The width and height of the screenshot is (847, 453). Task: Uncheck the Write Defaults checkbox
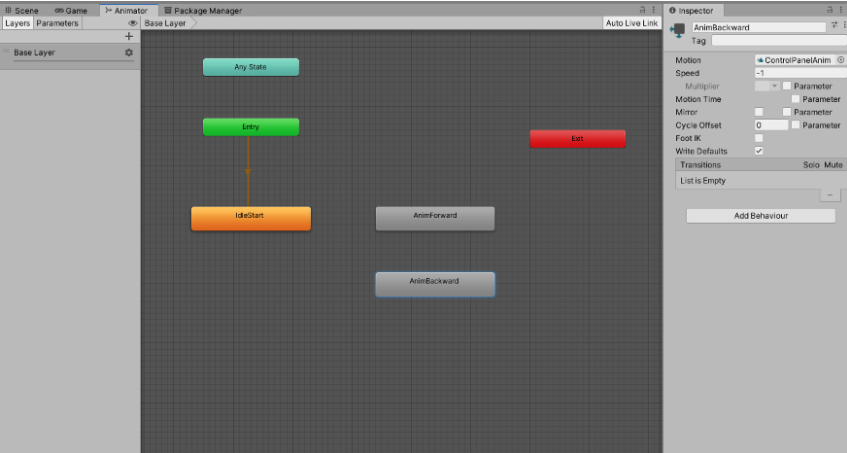(759, 150)
